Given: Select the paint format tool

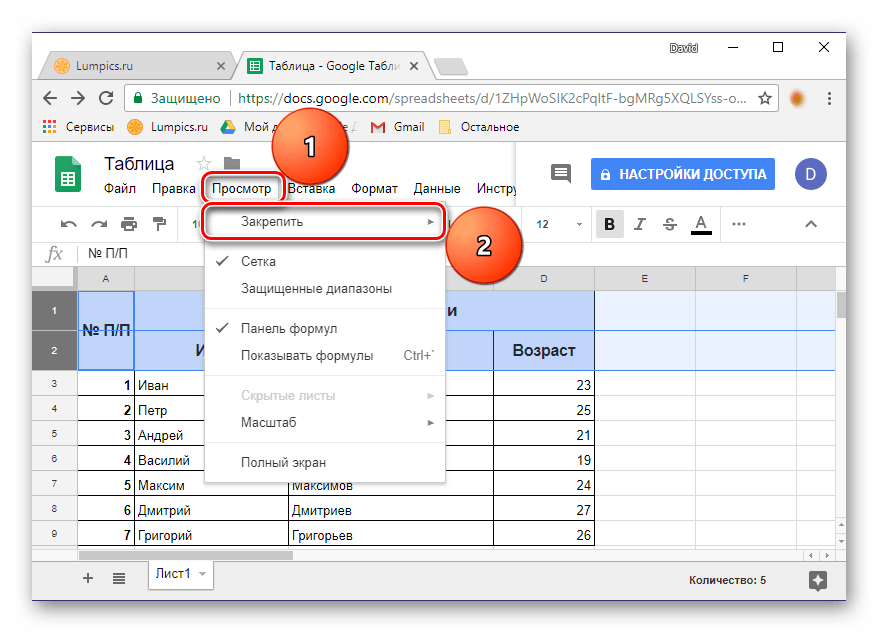Looking at the screenshot, I should (159, 224).
